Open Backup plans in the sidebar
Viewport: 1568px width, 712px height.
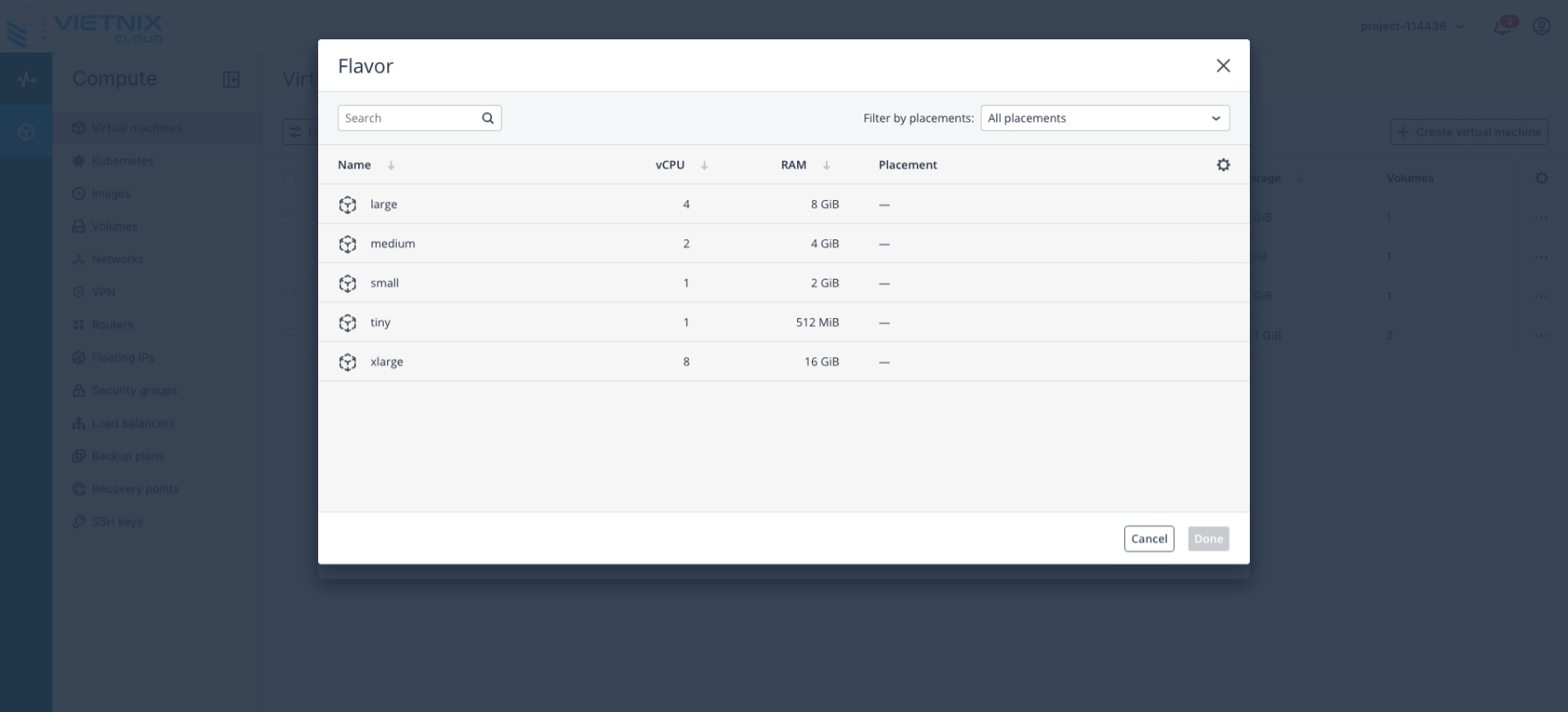(157, 456)
